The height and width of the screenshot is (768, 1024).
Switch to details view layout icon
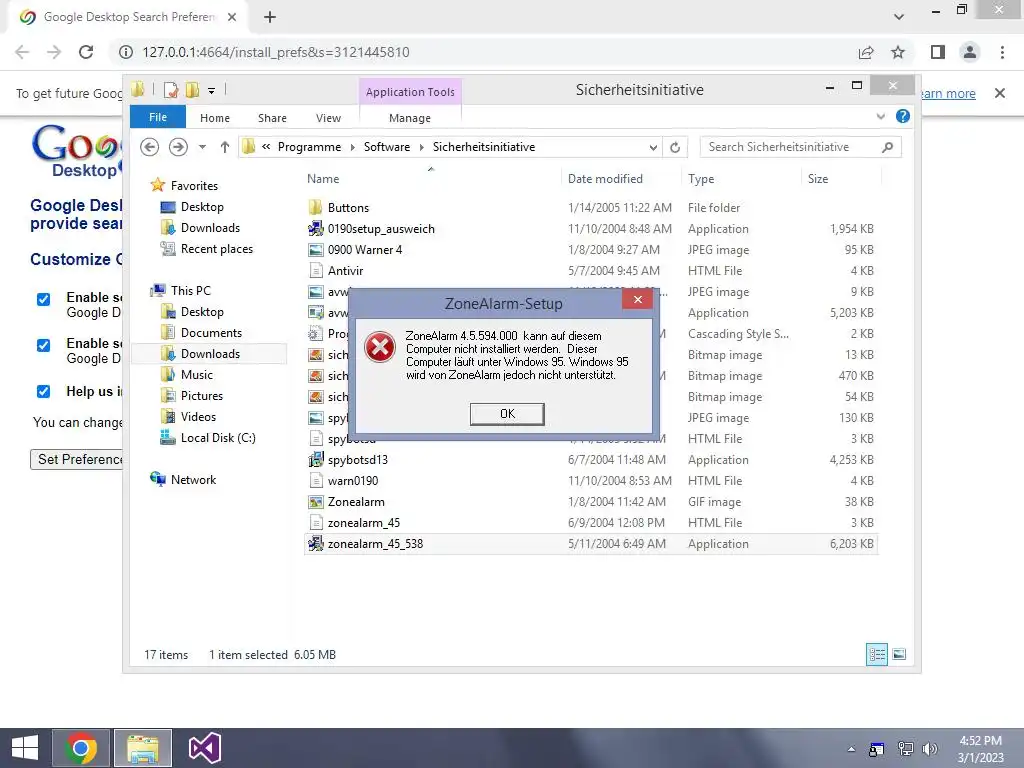click(x=876, y=654)
